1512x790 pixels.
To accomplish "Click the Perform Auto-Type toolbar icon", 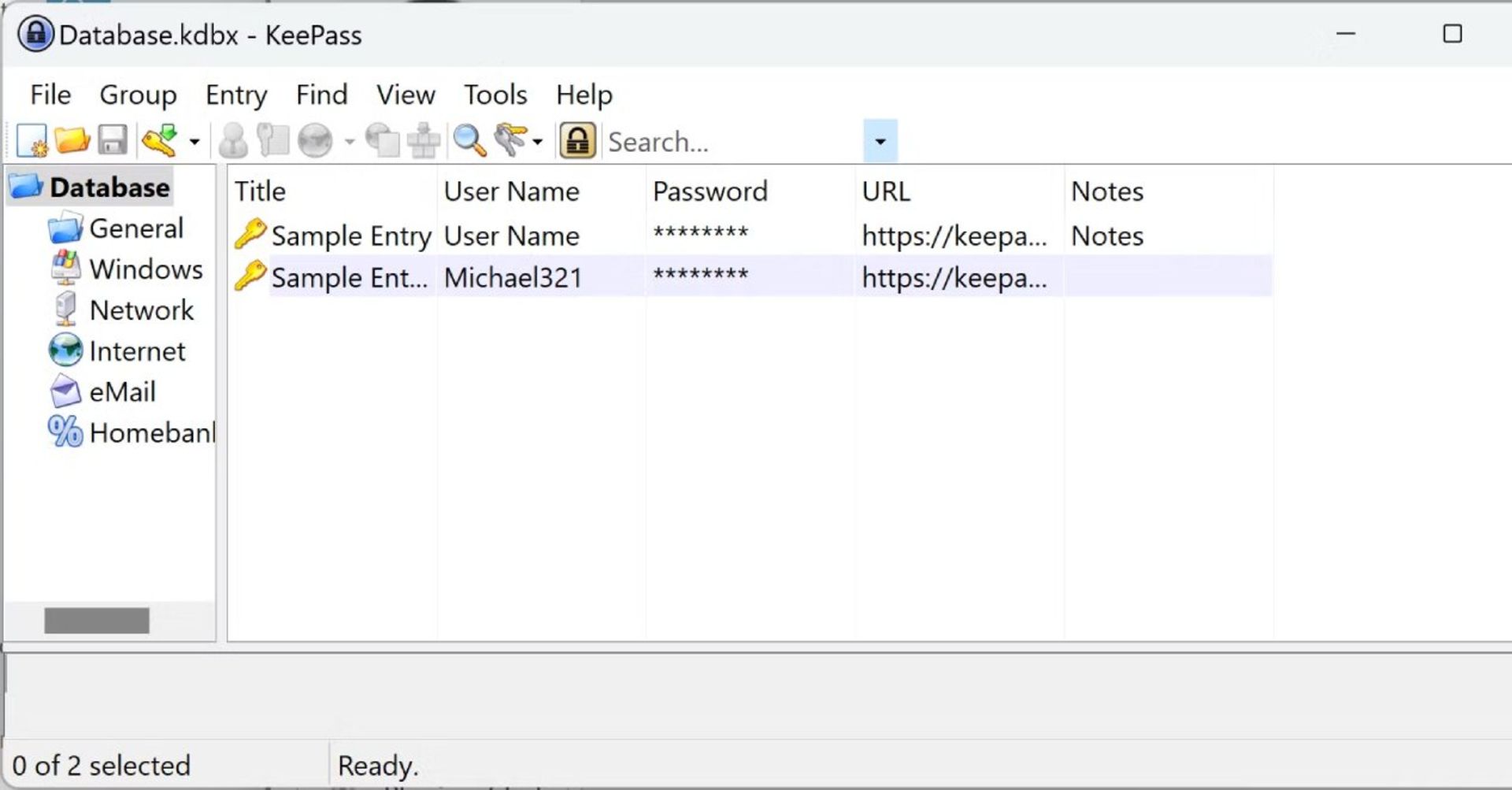I will coord(424,141).
